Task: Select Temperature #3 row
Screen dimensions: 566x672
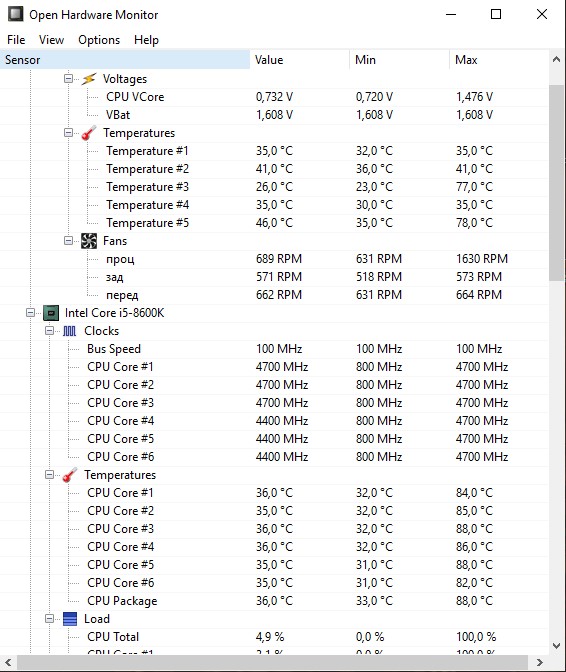Action: tap(274, 187)
